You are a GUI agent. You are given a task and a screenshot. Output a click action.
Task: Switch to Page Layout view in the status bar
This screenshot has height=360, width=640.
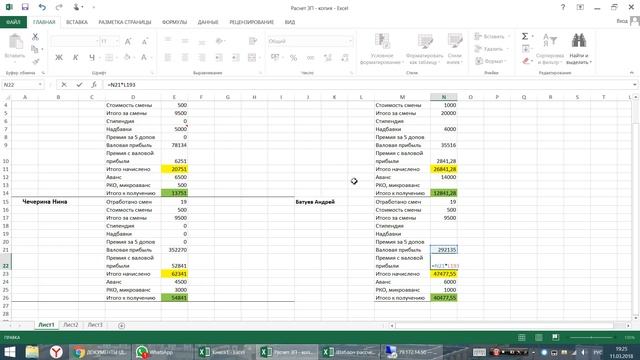539,337
